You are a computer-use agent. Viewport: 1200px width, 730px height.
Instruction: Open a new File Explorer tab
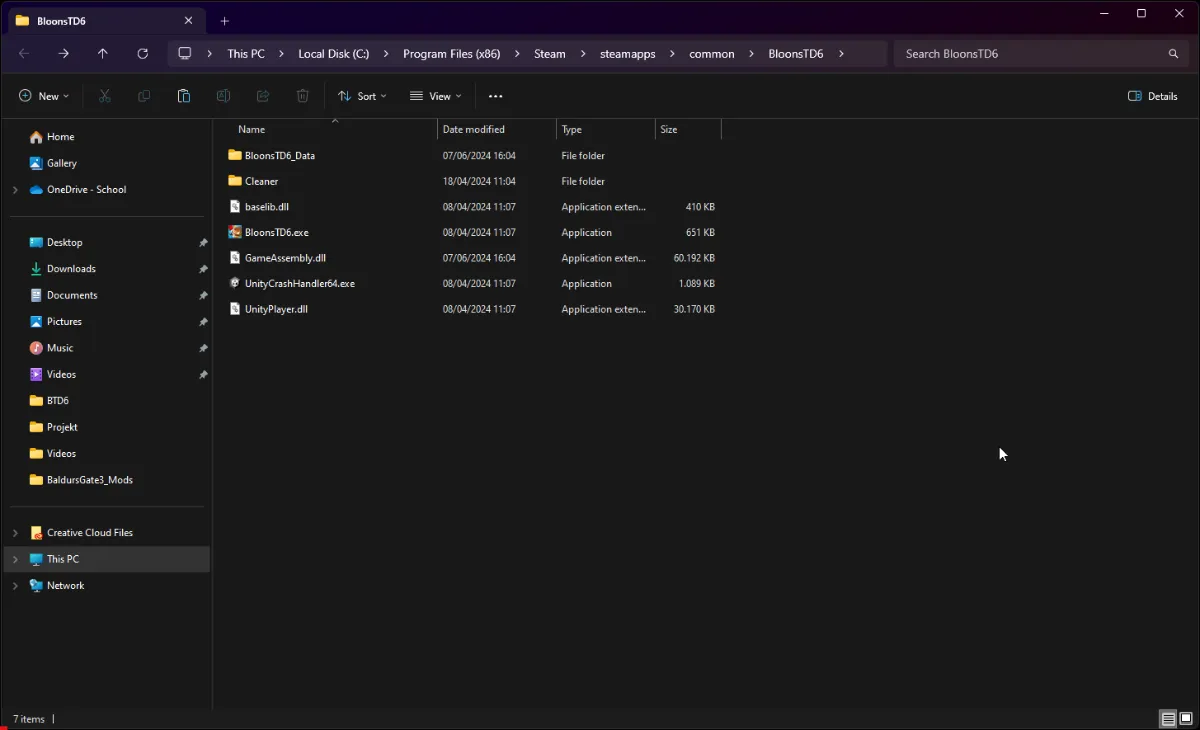(x=224, y=19)
